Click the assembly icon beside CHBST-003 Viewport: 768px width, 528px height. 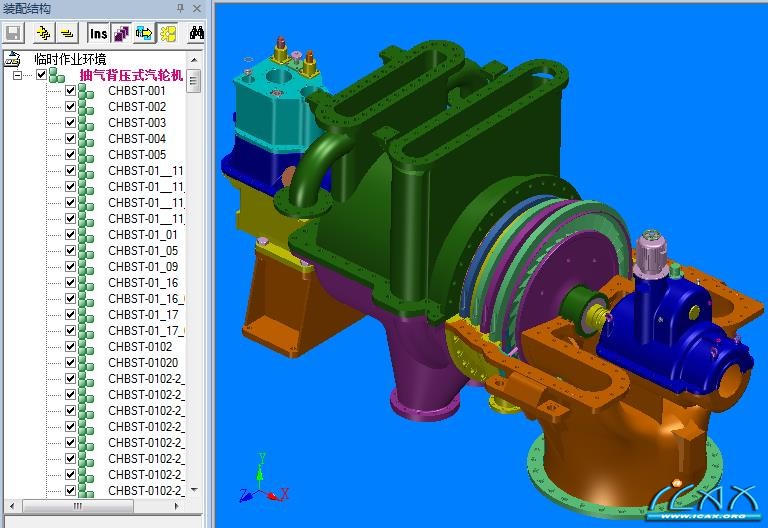[86, 123]
